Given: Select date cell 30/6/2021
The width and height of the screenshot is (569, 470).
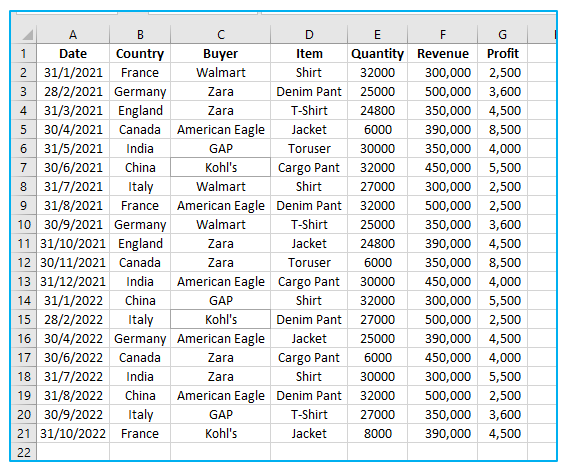Looking at the screenshot, I should click(x=73, y=167).
